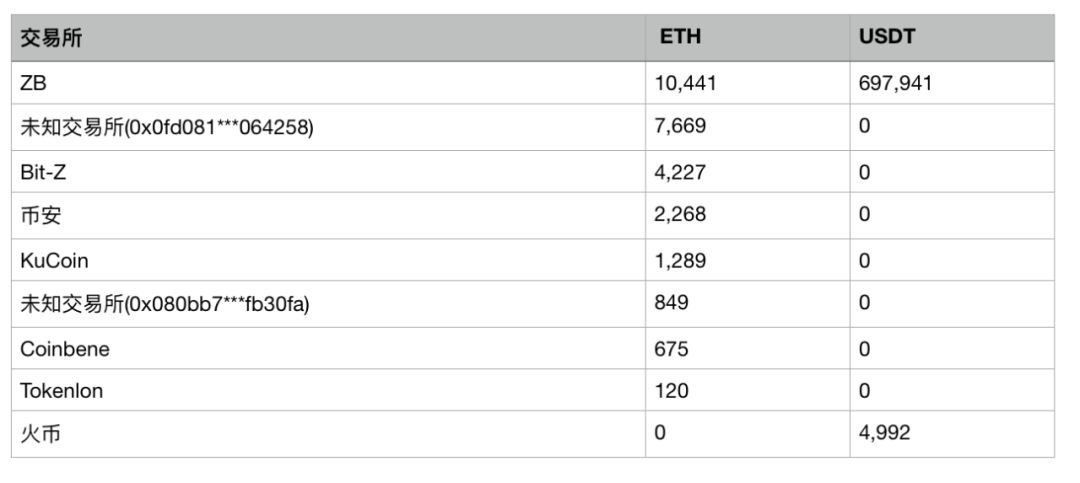Select the ZB exchange row name
1080x483 pixels.
click(34, 83)
